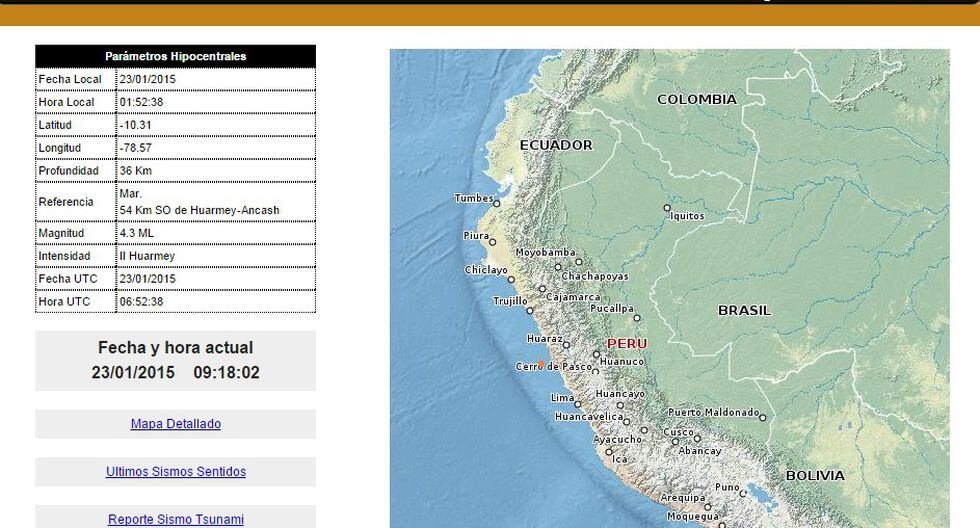
Task: Click the reference text mentioning Huarmey-Ancash
Action: 199,210
